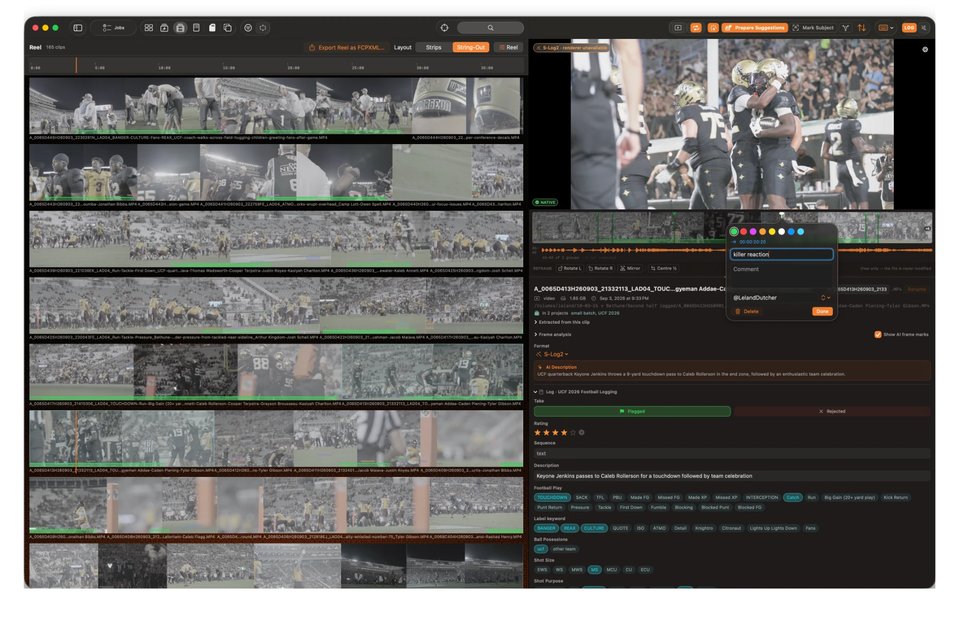This screenshot has width=960, height=621.
Task: Switch to the grid view icon
Action: 149,28
